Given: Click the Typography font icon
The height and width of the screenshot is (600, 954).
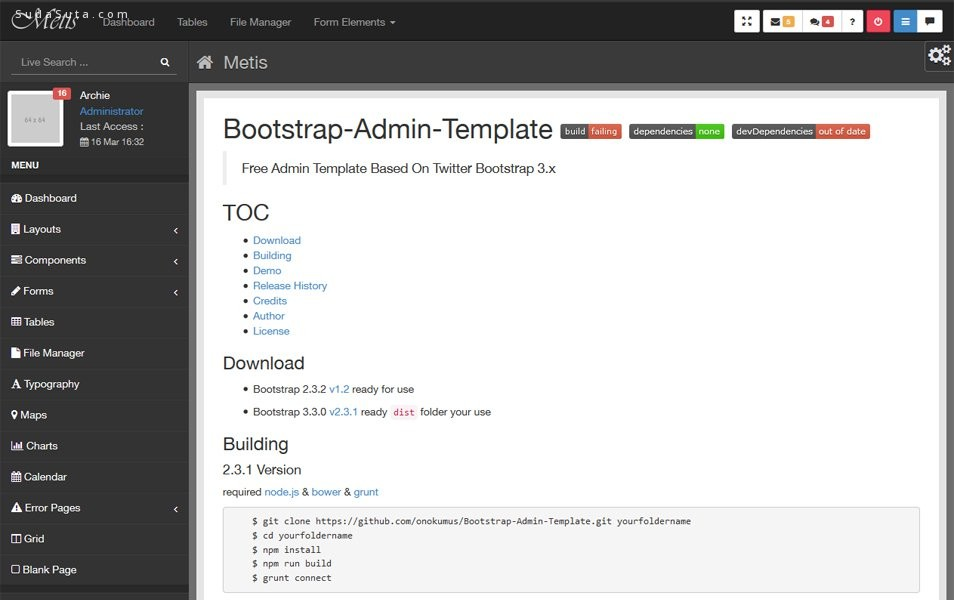Looking at the screenshot, I should point(16,384).
